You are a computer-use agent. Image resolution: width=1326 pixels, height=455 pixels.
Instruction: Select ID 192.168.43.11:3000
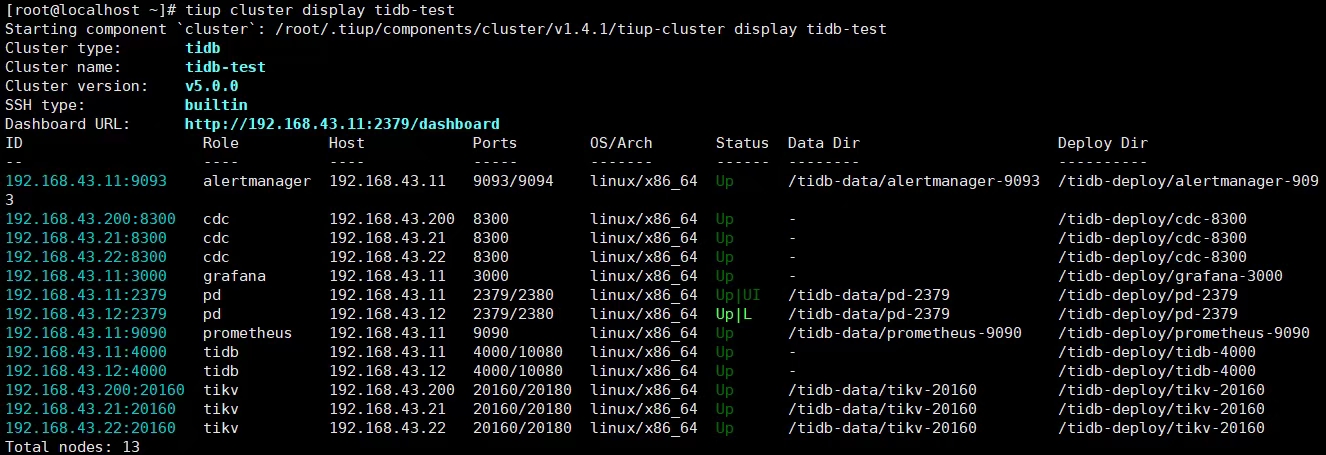click(x=86, y=276)
